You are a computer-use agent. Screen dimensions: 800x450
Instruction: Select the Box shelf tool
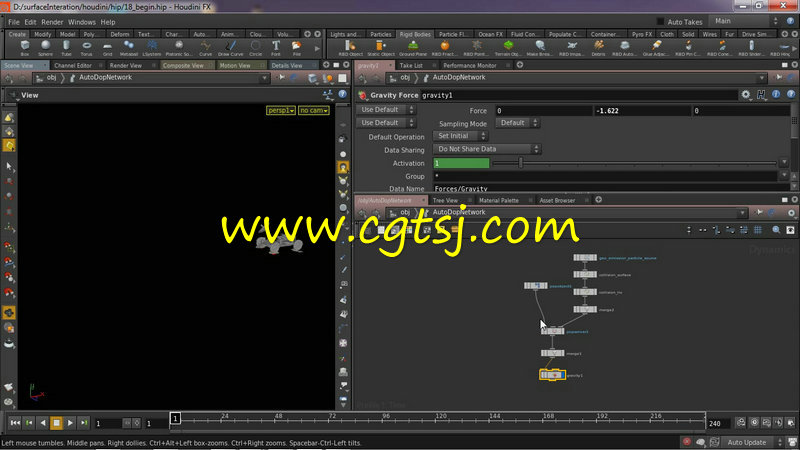(x=25, y=48)
